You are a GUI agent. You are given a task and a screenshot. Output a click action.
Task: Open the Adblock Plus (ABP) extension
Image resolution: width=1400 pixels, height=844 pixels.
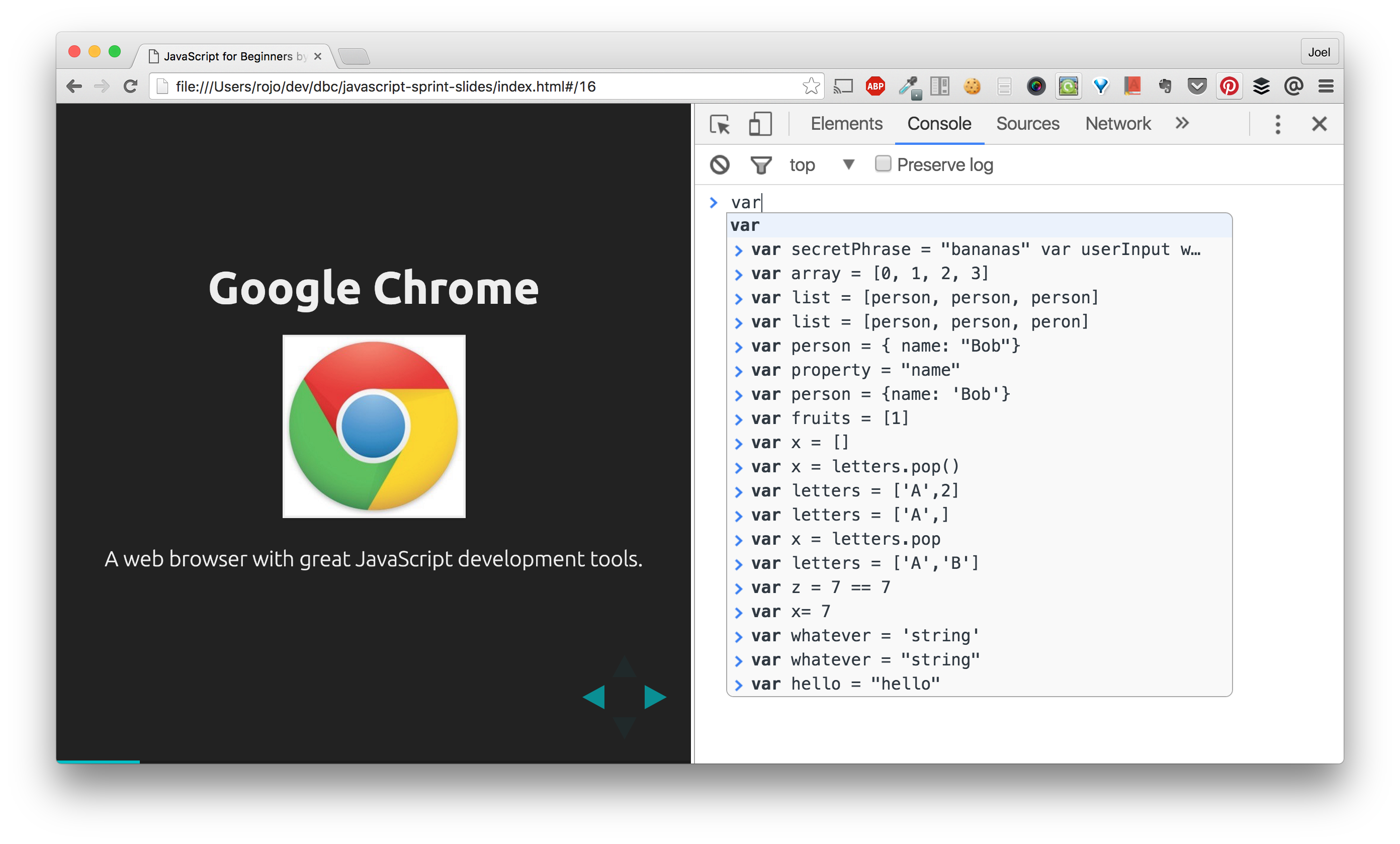tap(875, 87)
